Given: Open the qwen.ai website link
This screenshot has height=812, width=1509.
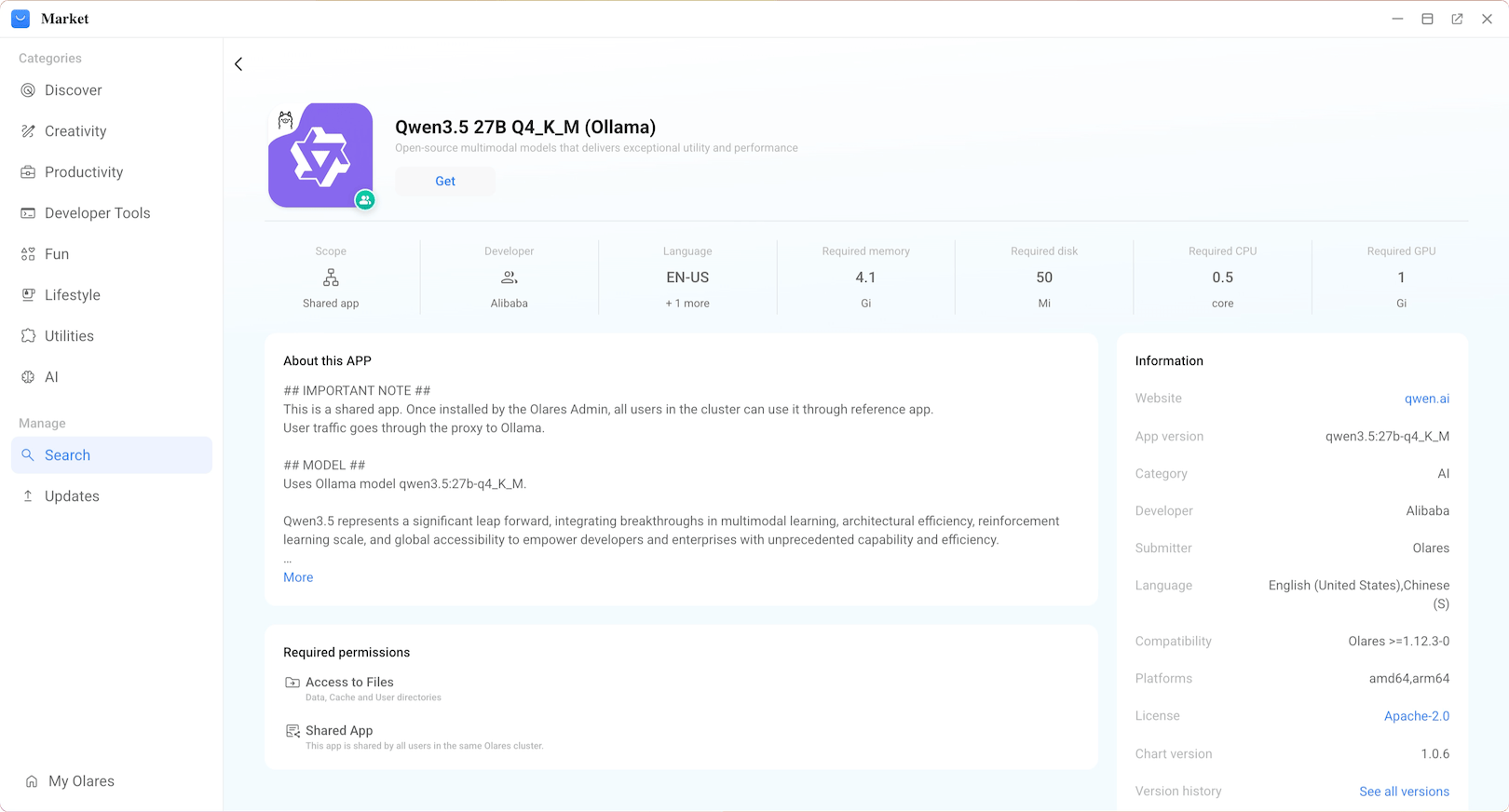Looking at the screenshot, I should (1426, 399).
